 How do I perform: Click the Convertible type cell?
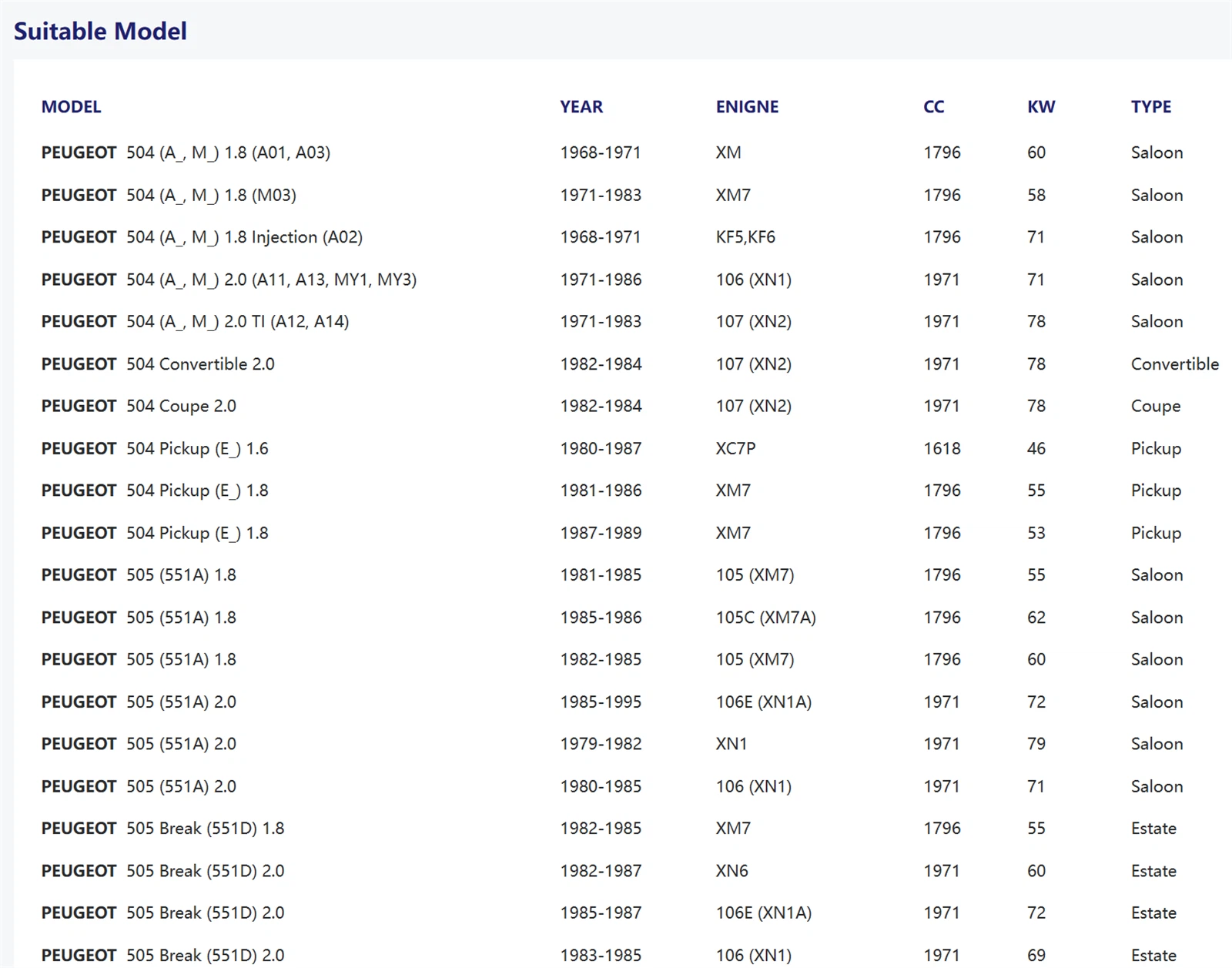tap(1175, 363)
